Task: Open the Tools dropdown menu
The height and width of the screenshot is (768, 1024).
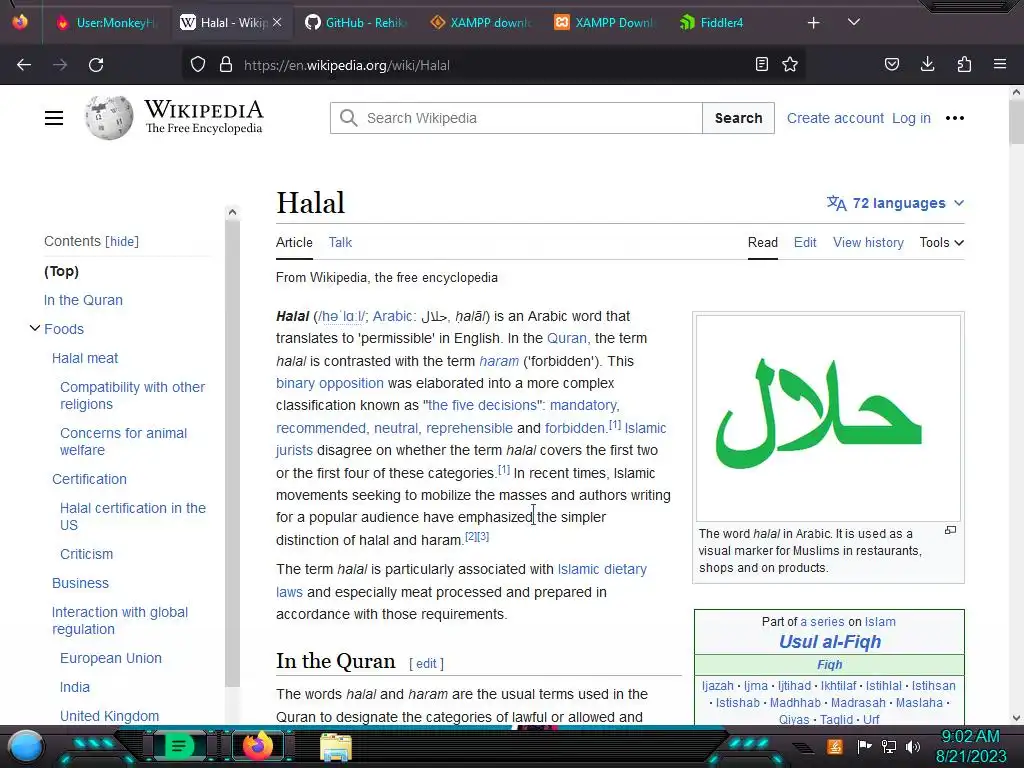Action: point(941,242)
